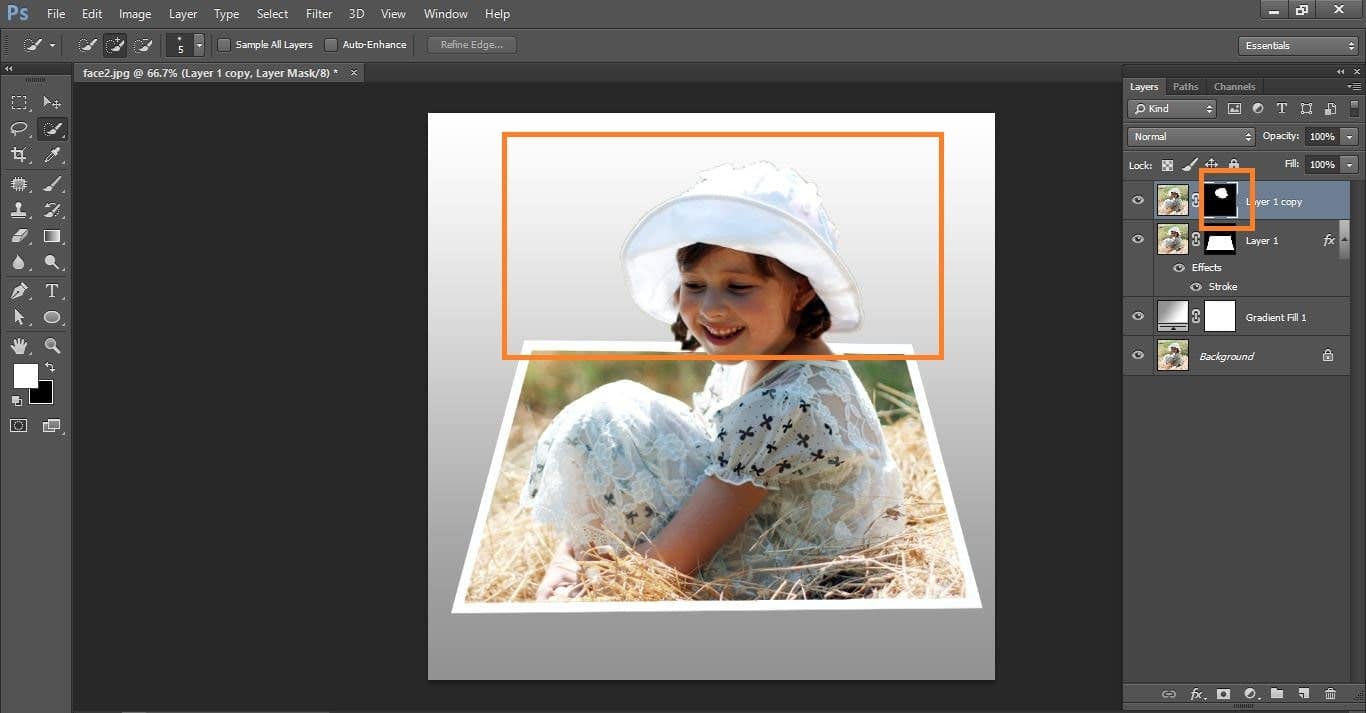Enable the Sample All Layers checkbox
Viewport: 1366px width, 713px height.
pyautogui.click(x=225, y=45)
